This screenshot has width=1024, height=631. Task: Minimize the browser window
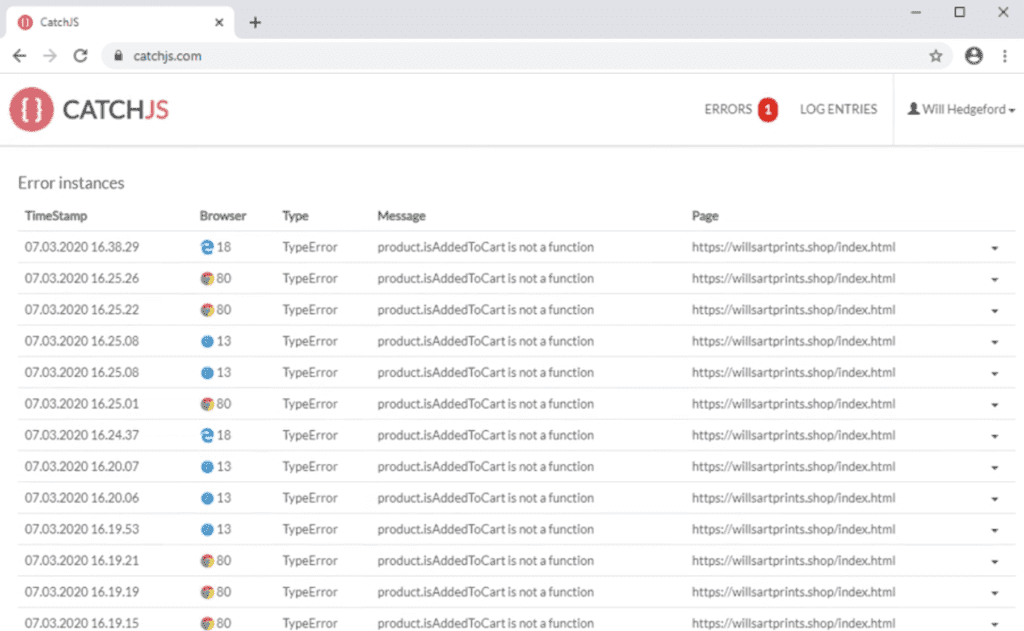click(916, 12)
